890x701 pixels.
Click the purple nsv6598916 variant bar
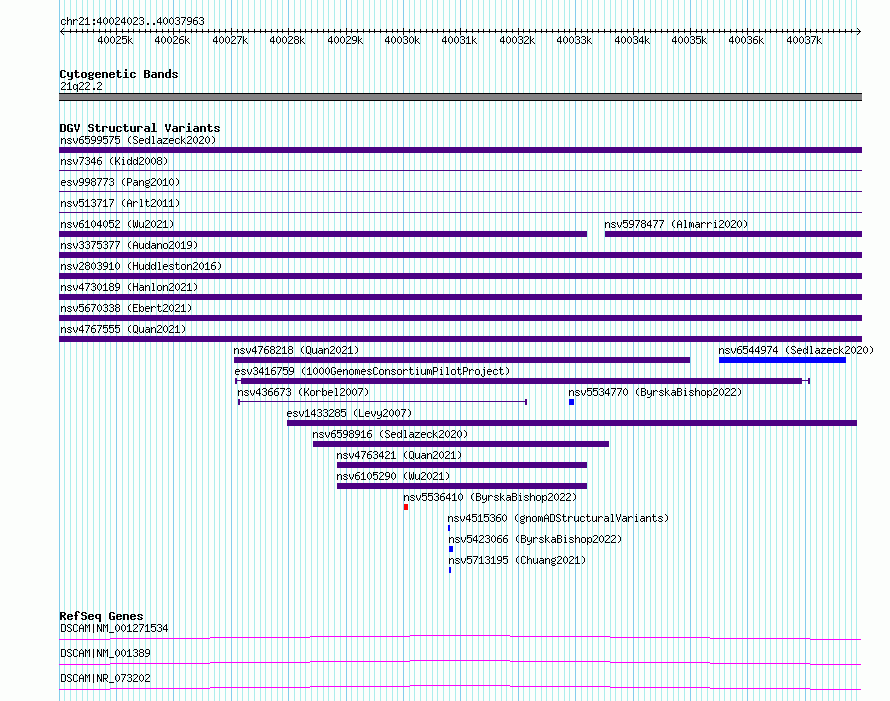[461, 444]
